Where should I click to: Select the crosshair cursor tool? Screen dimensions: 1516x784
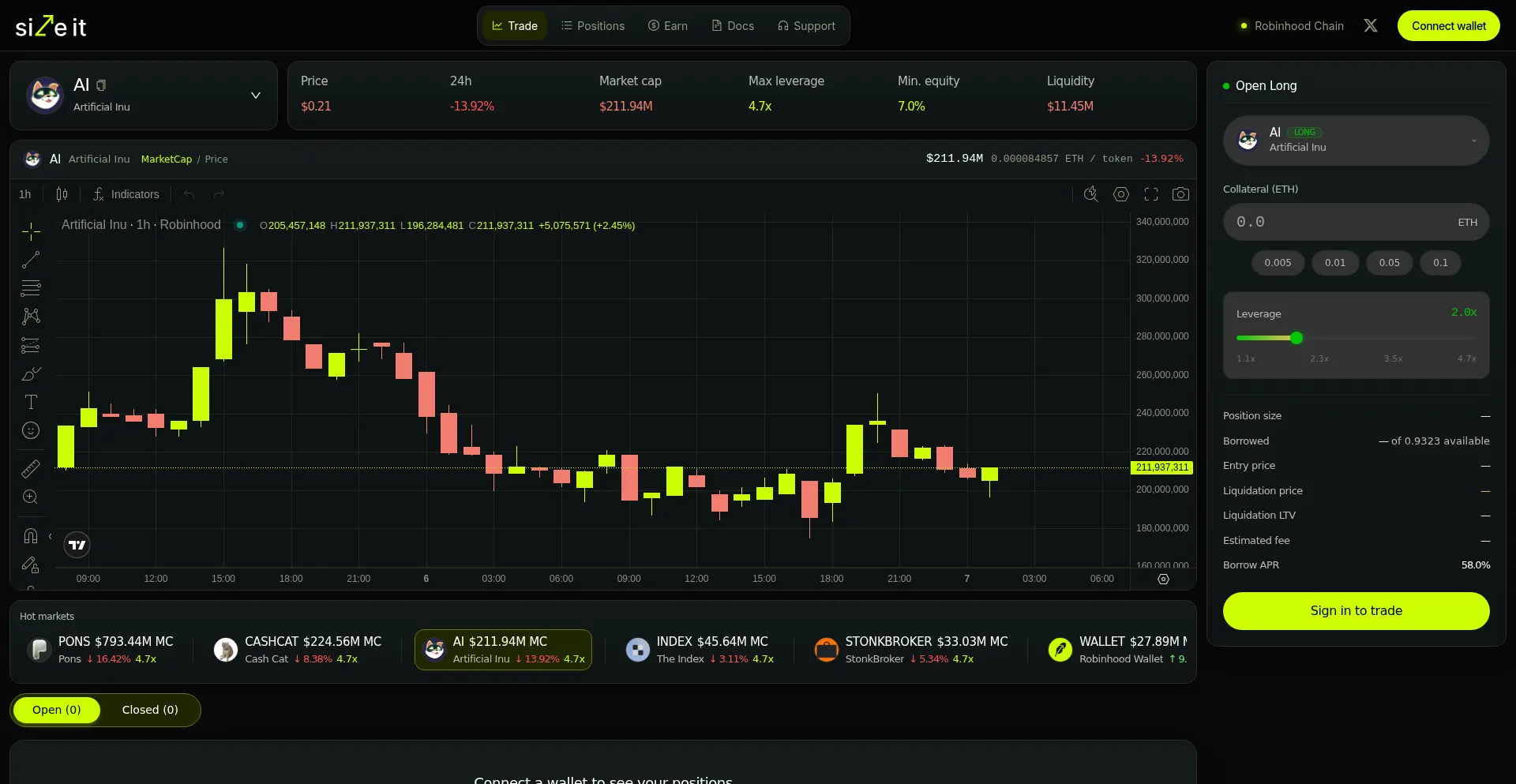pyautogui.click(x=31, y=231)
